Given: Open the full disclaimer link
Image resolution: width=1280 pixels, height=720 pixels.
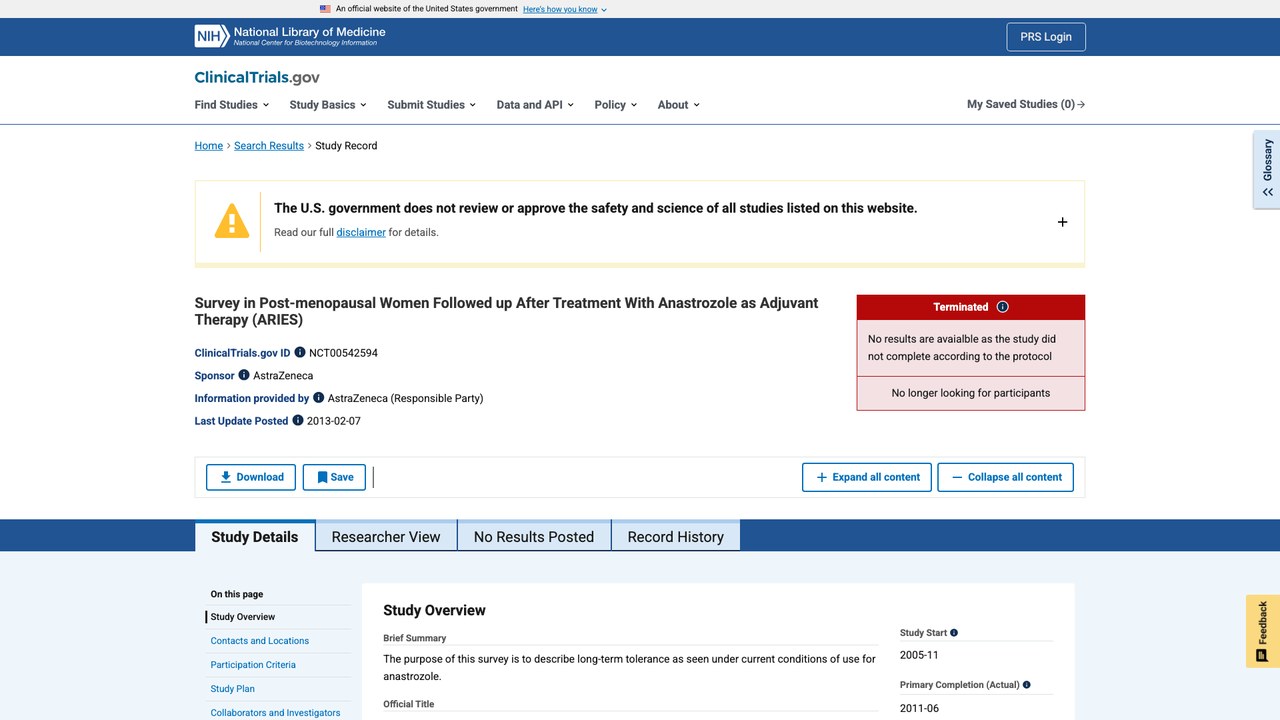Looking at the screenshot, I should pyautogui.click(x=361, y=232).
